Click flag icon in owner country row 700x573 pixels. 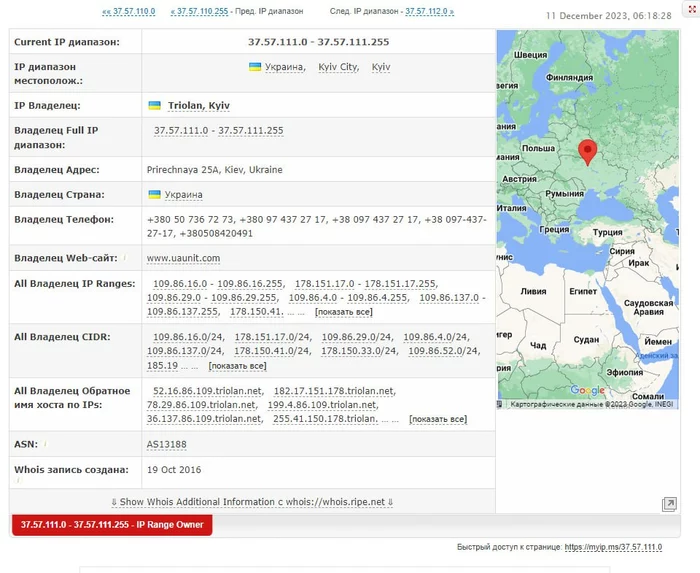pos(154,195)
